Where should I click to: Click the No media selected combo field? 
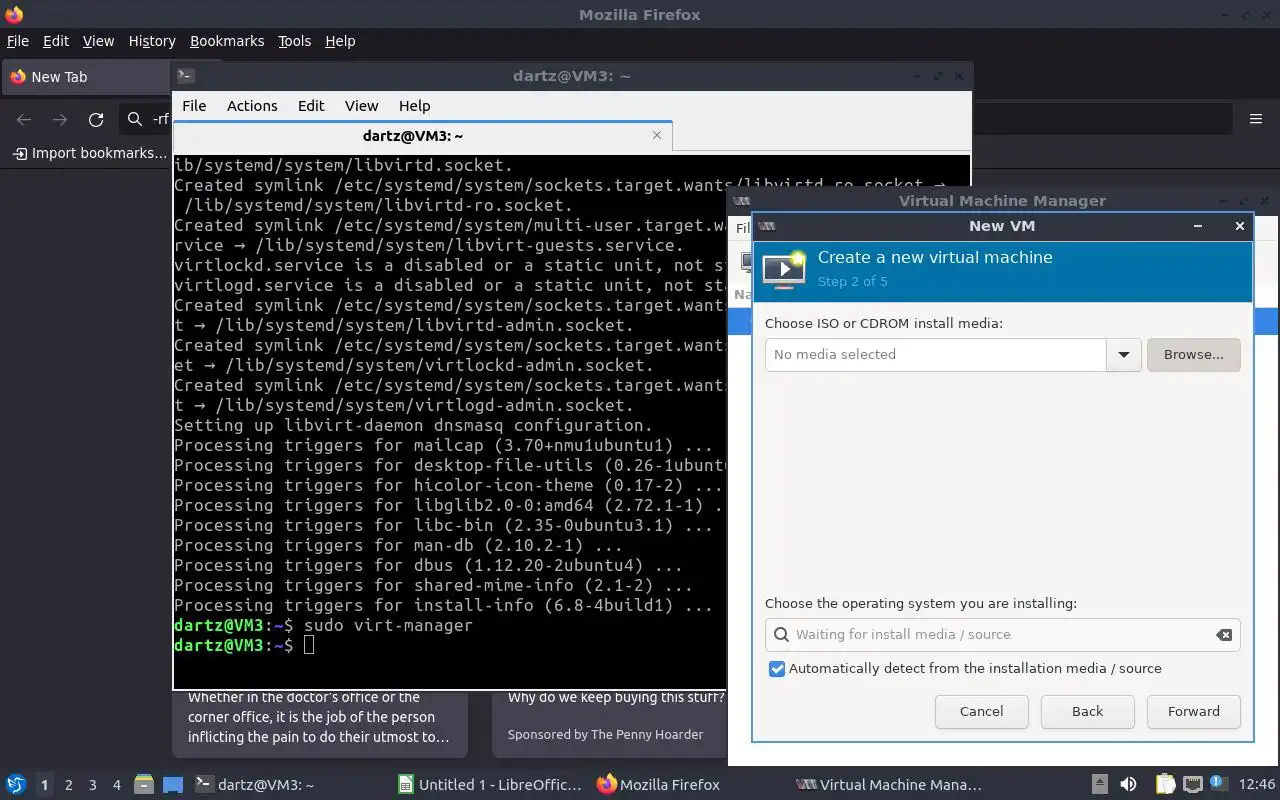click(x=936, y=355)
